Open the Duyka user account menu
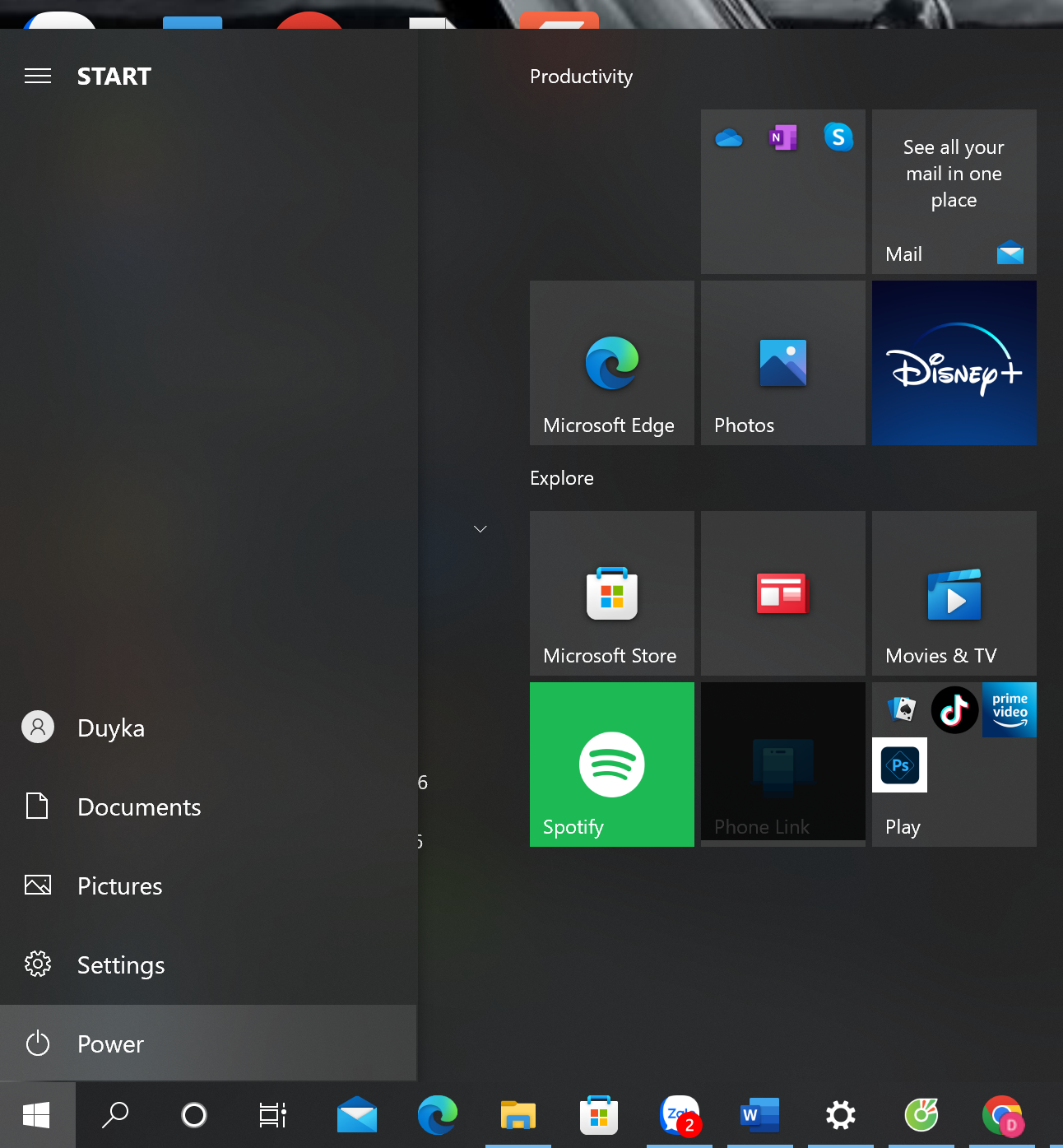1063x1148 pixels. 208,727
